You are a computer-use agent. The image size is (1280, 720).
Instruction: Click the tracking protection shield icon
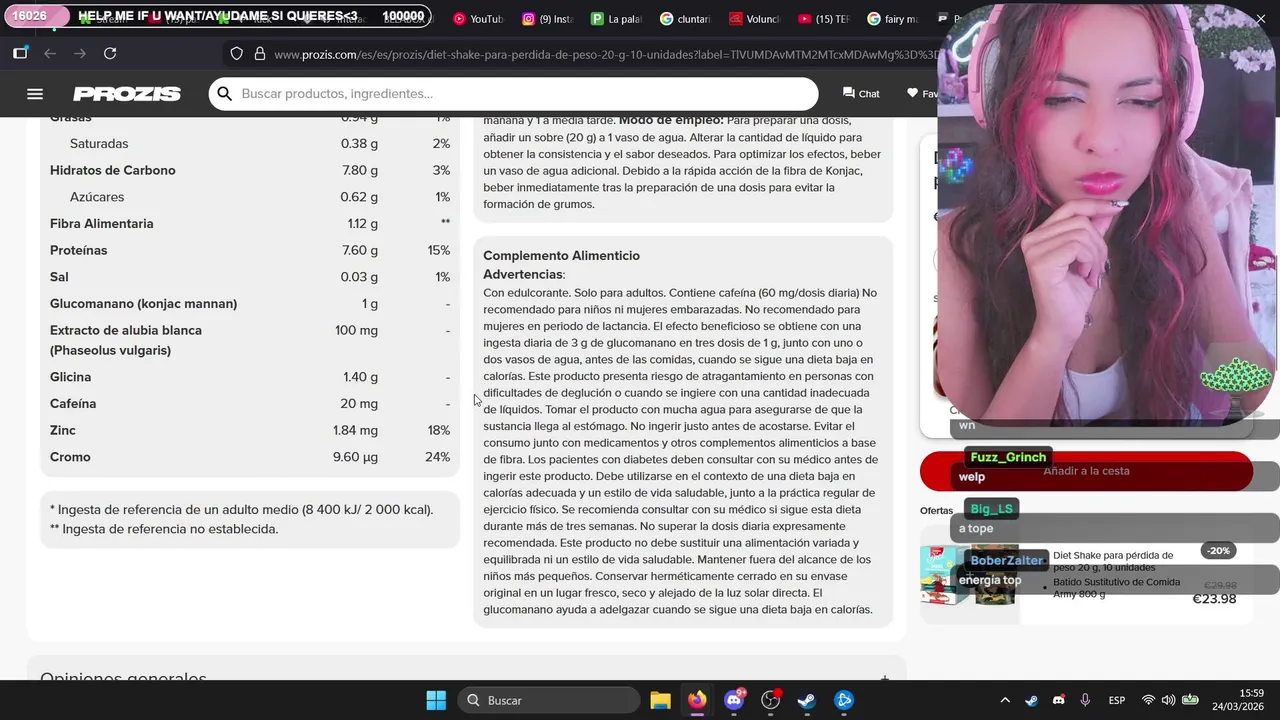coord(236,54)
